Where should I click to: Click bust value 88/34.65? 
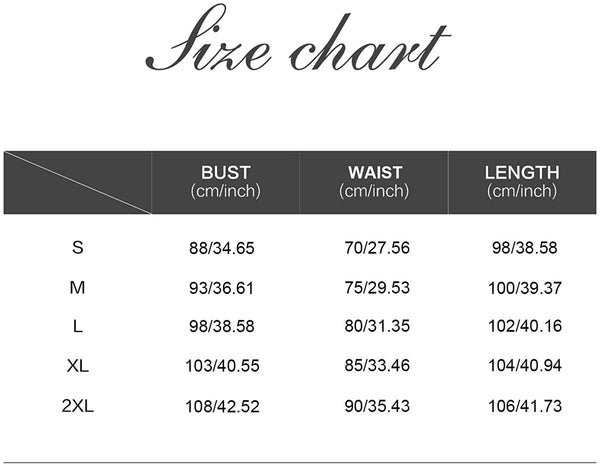tap(221, 248)
